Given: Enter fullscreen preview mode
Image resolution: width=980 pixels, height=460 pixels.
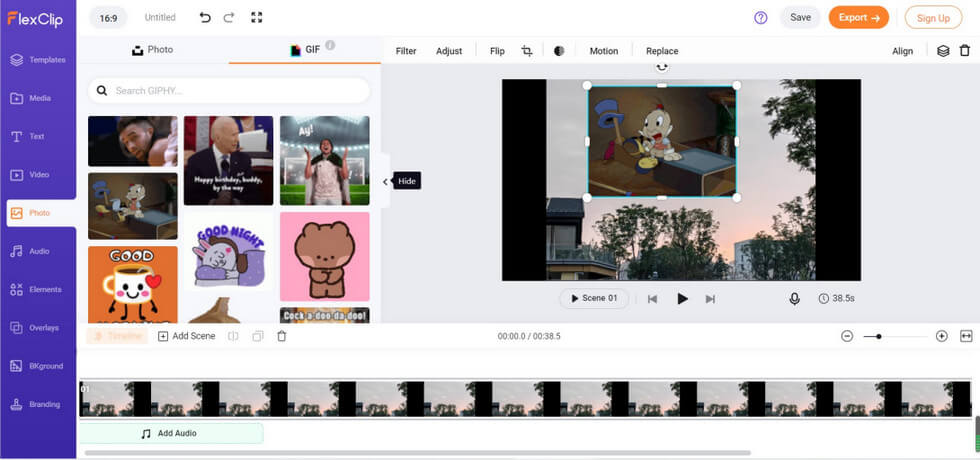Looking at the screenshot, I should click(256, 18).
